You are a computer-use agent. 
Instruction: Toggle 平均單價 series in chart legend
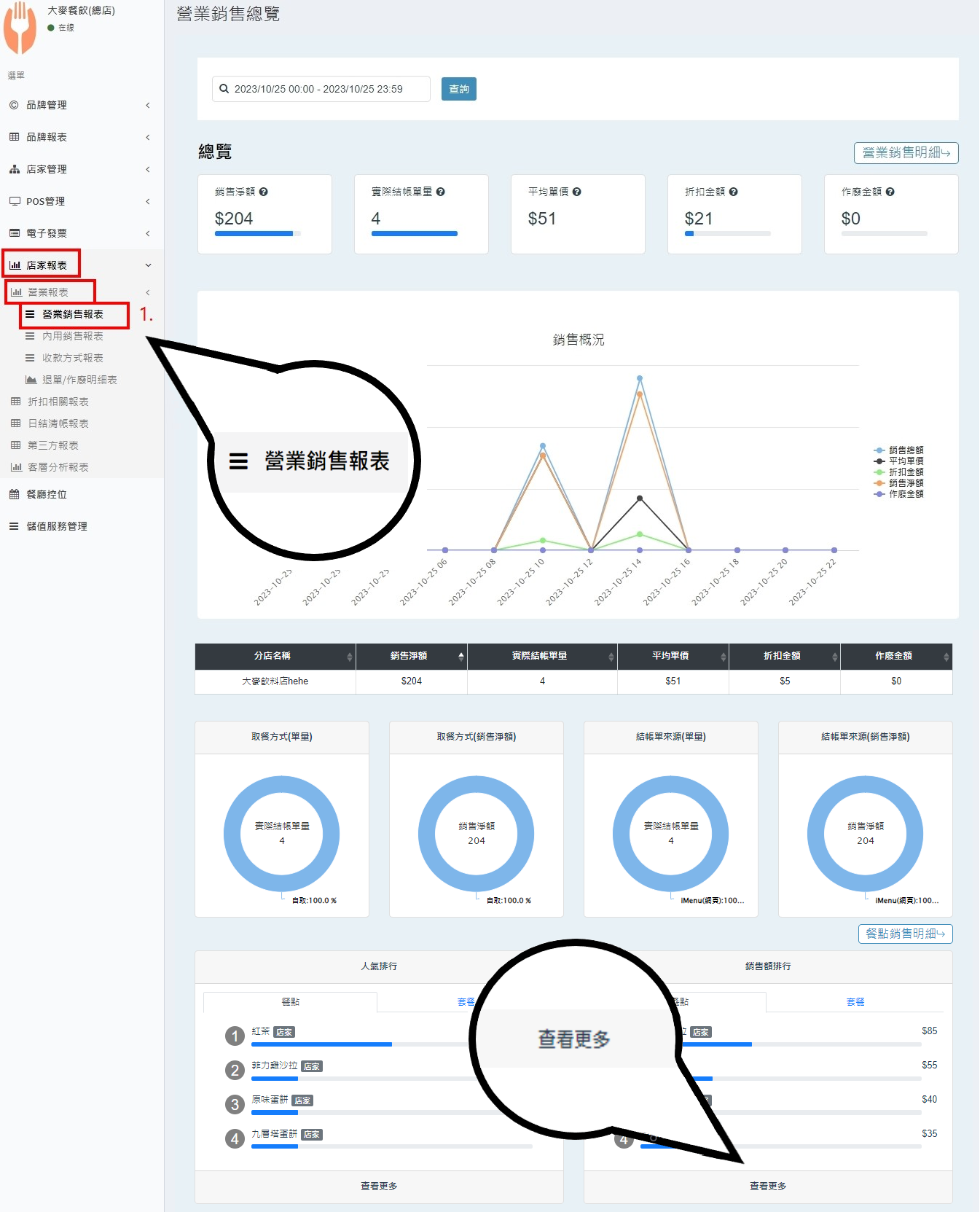coord(905,461)
